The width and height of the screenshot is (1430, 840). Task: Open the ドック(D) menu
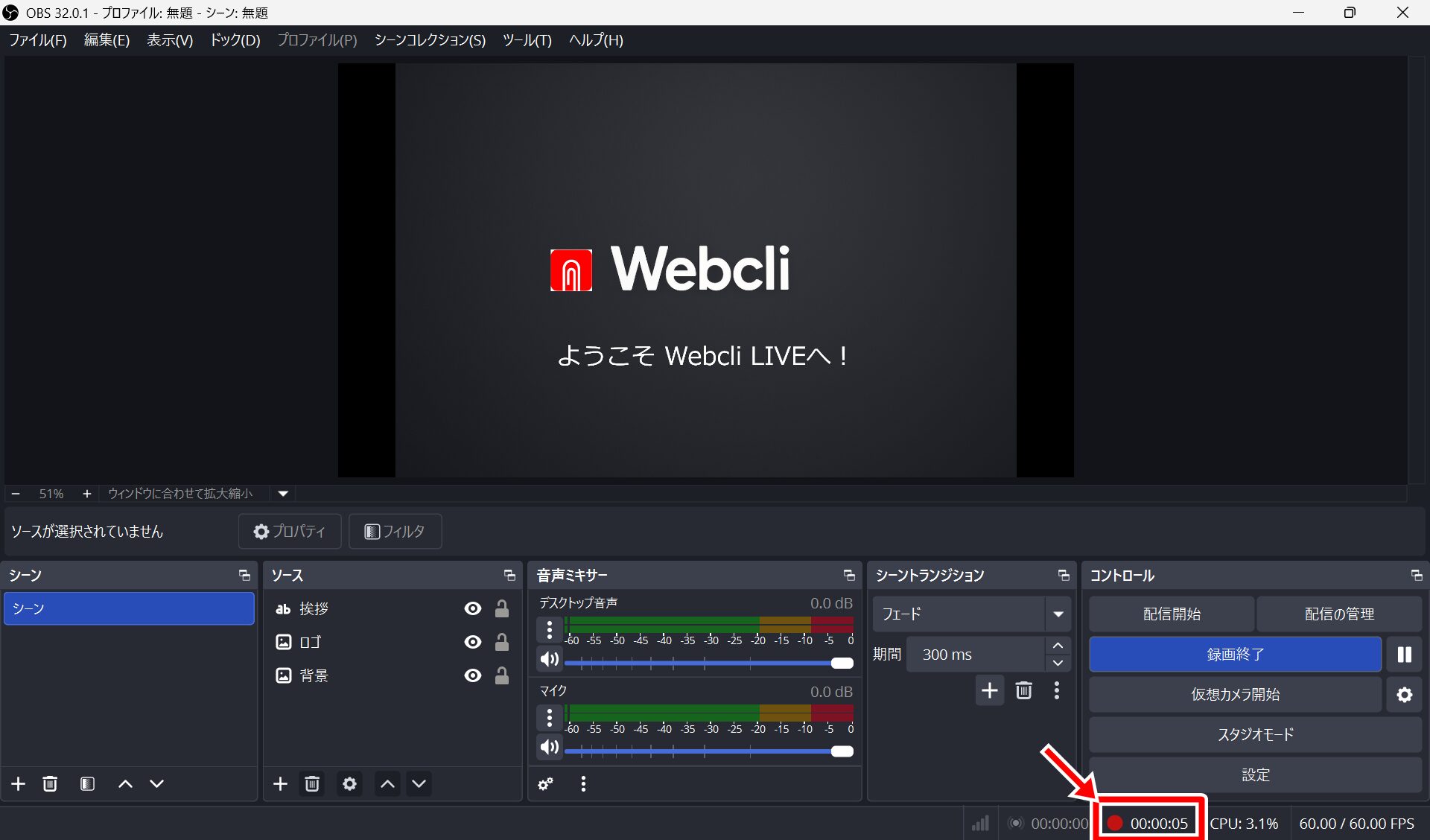[235, 40]
